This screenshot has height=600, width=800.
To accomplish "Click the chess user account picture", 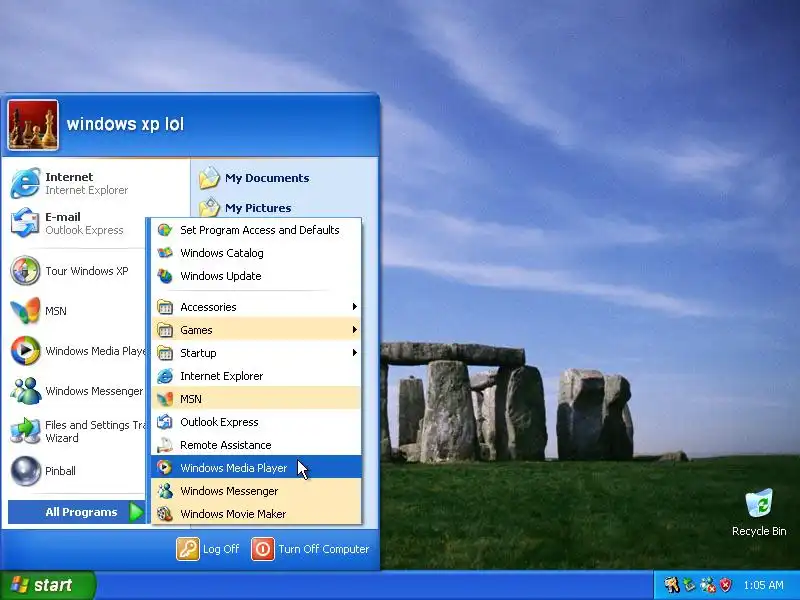I will (33, 125).
